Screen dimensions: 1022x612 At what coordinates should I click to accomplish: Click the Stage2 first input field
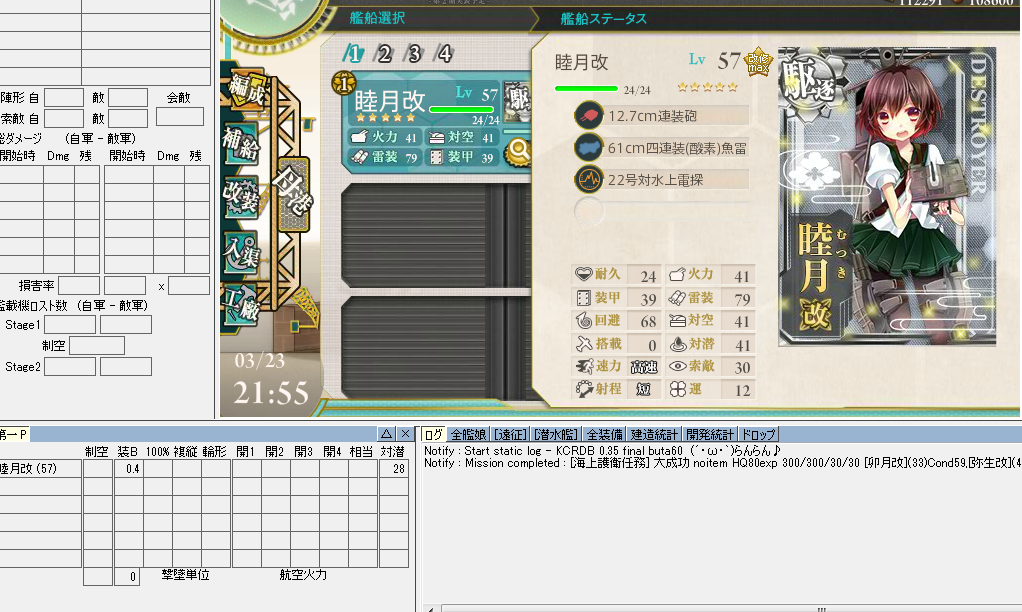[x=70, y=366]
